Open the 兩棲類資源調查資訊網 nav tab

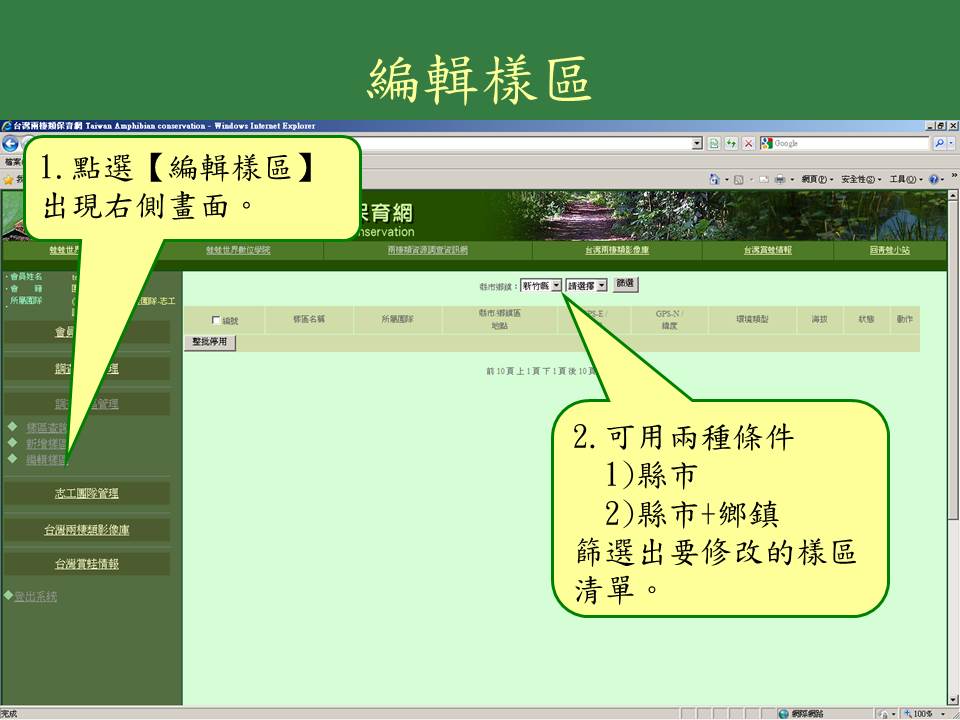[427, 250]
